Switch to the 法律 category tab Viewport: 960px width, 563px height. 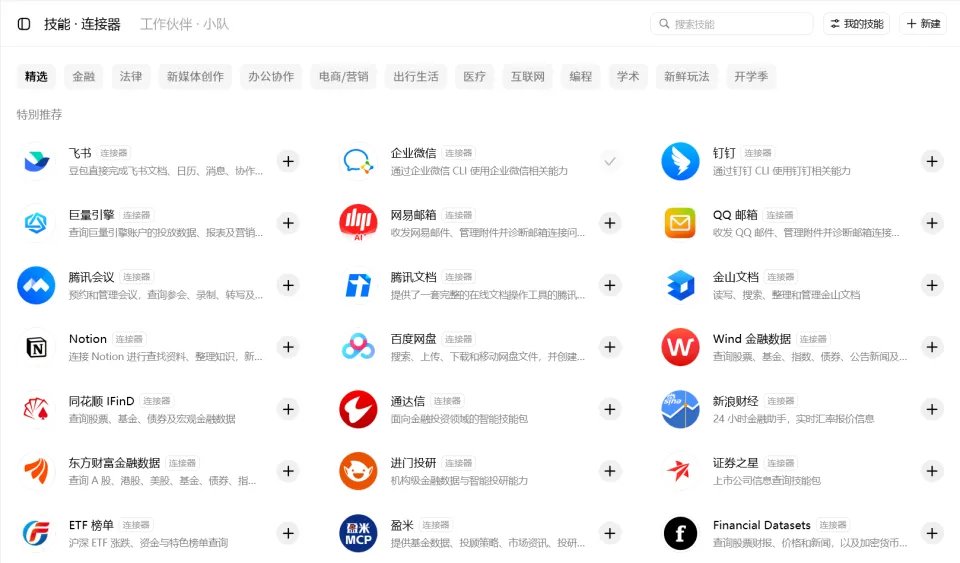tap(131, 76)
